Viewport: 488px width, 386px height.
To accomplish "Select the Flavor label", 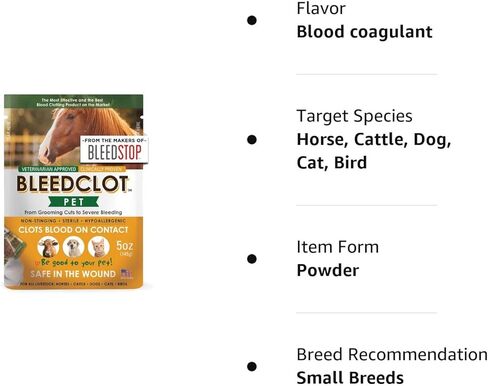I will [321, 8].
